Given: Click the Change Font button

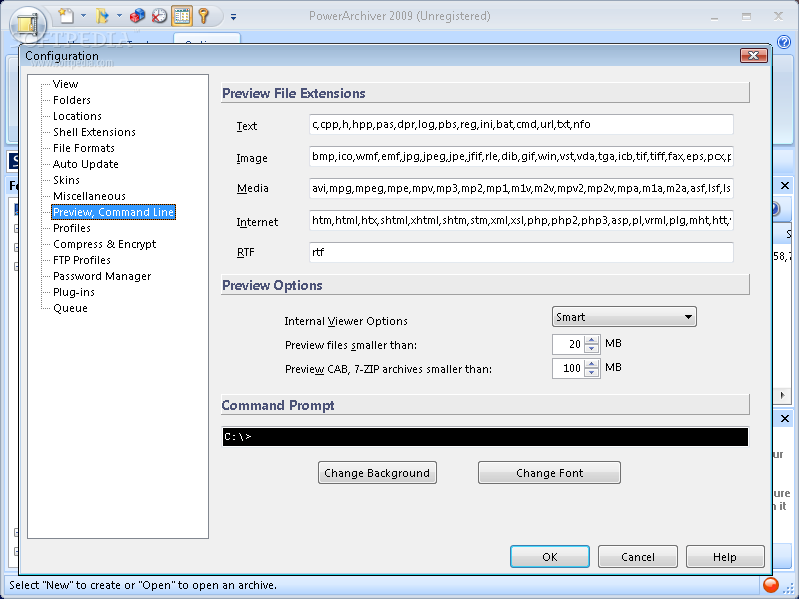Looking at the screenshot, I should tap(549, 473).
